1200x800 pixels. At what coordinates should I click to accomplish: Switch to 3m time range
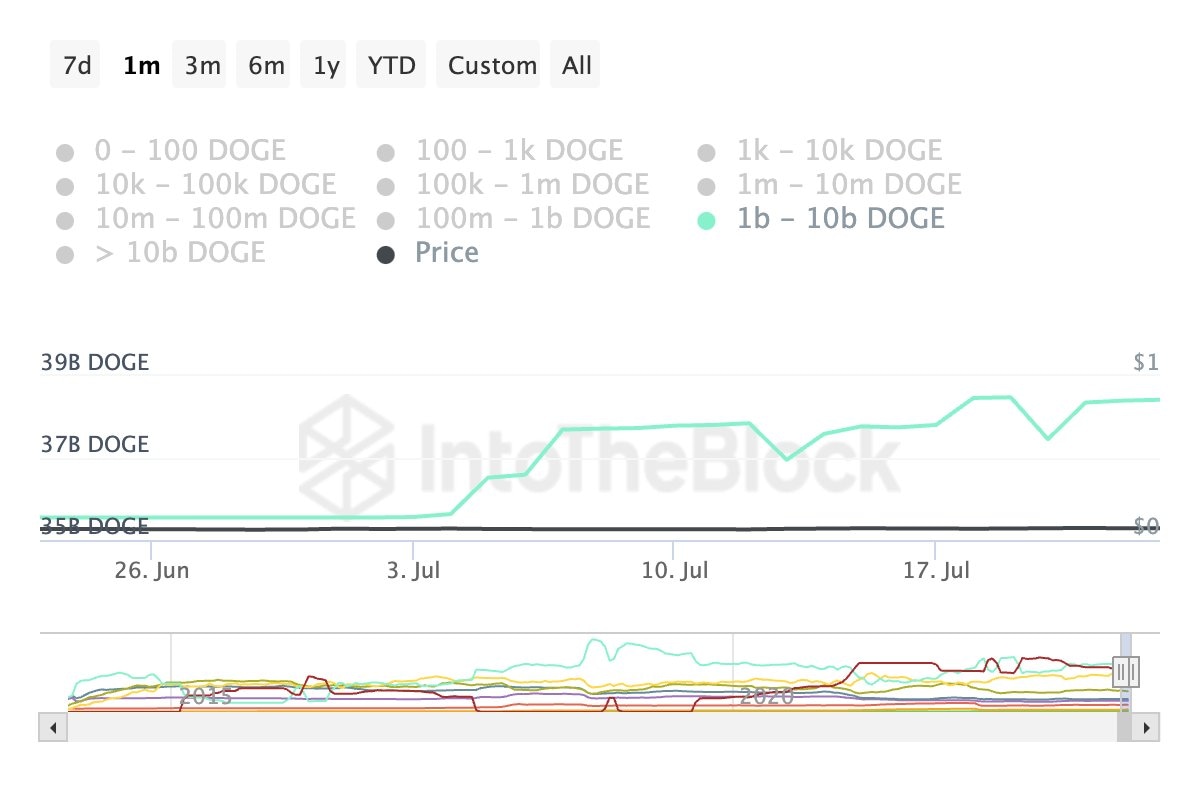pos(202,66)
